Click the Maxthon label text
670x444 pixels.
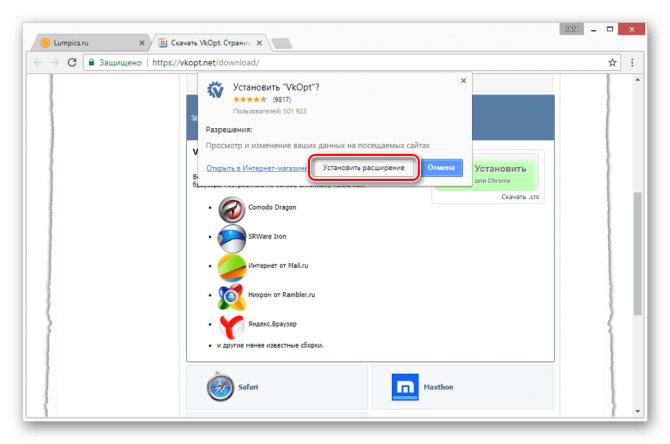click(x=438, y=387)
